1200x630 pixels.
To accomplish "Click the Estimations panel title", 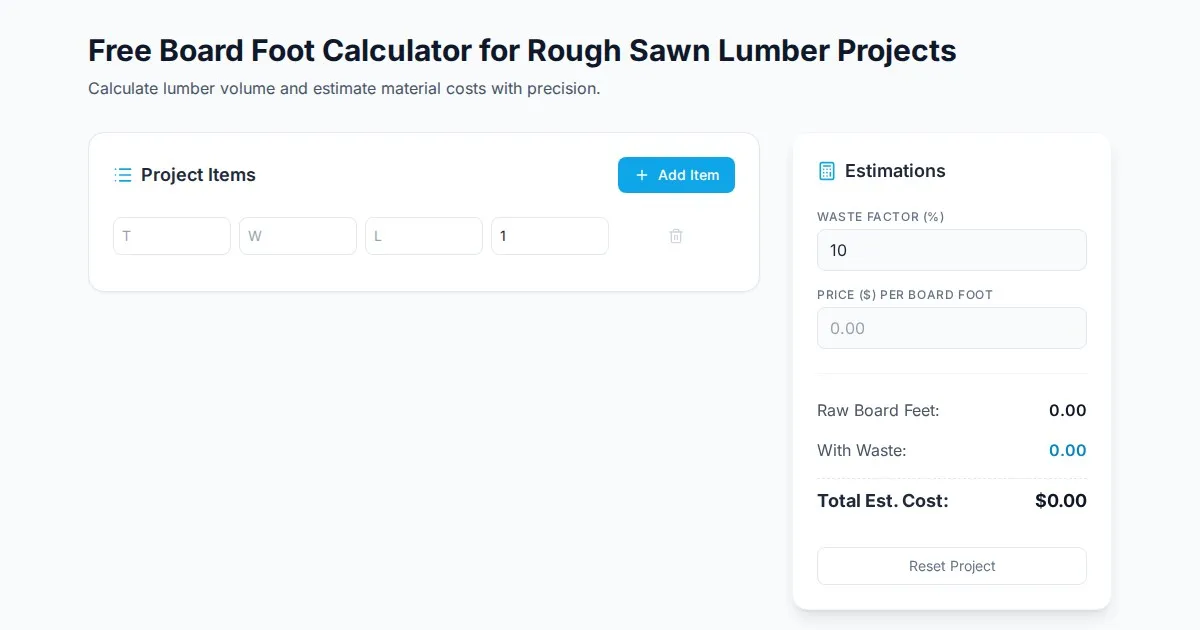I will [x=895, y=171].
